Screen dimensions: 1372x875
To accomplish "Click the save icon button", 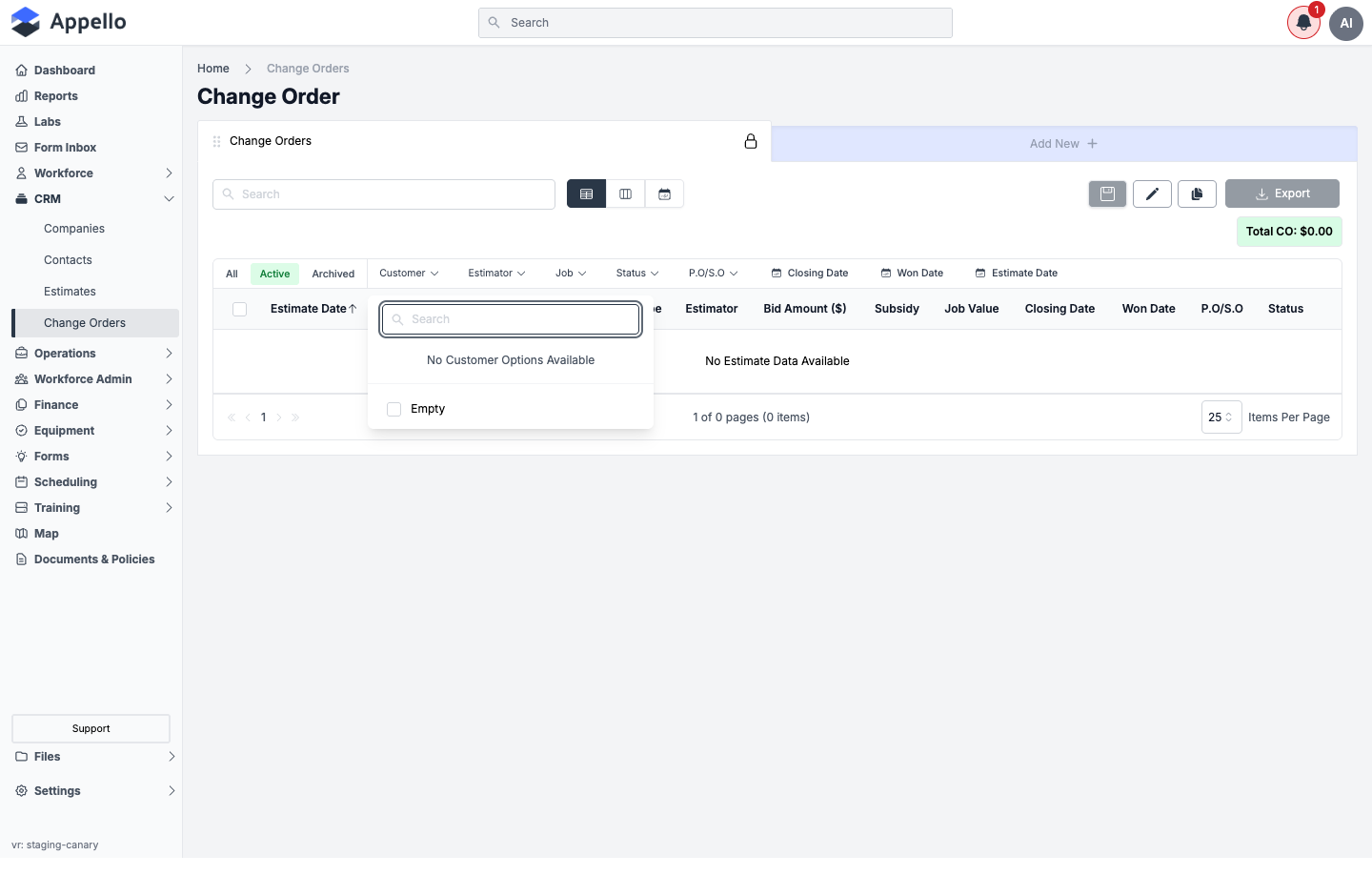I will 1107,193.
